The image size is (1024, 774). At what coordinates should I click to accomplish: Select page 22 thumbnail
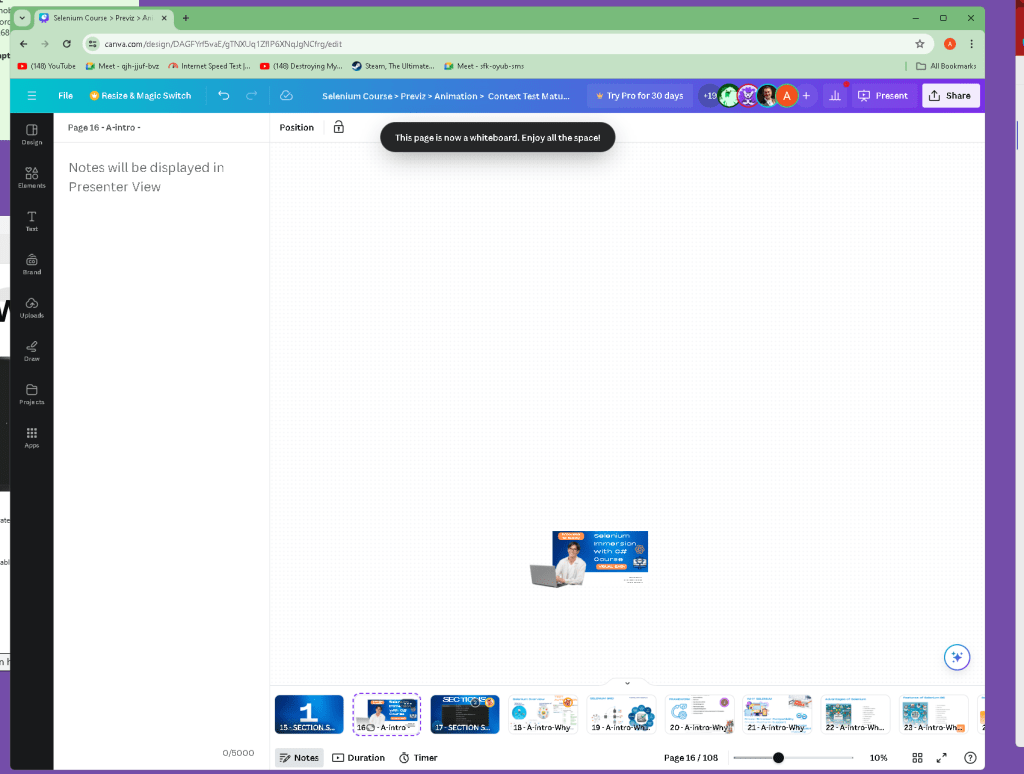point(856,714)
